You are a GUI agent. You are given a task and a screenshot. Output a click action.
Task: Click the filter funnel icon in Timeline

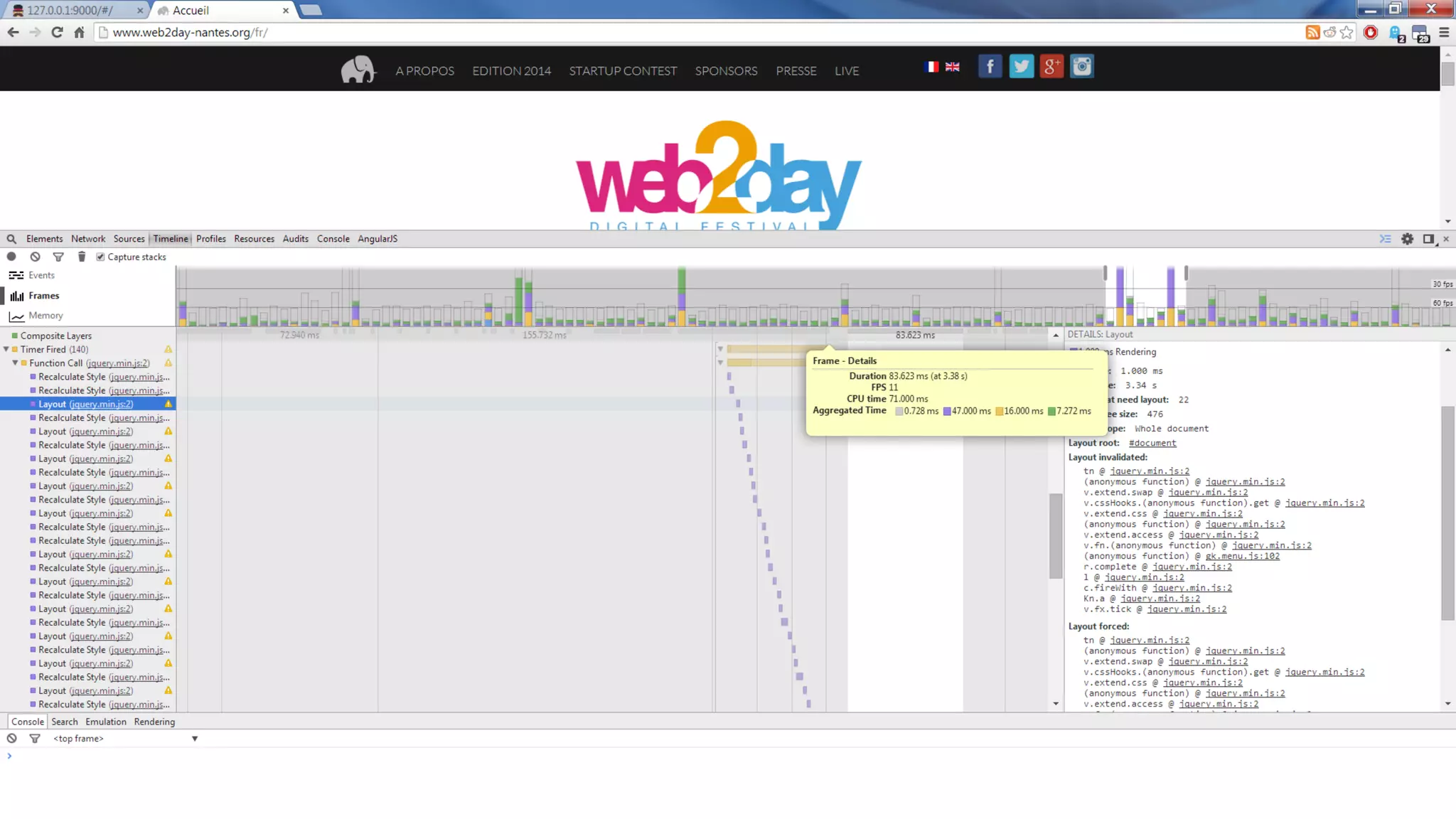(58, 257)
